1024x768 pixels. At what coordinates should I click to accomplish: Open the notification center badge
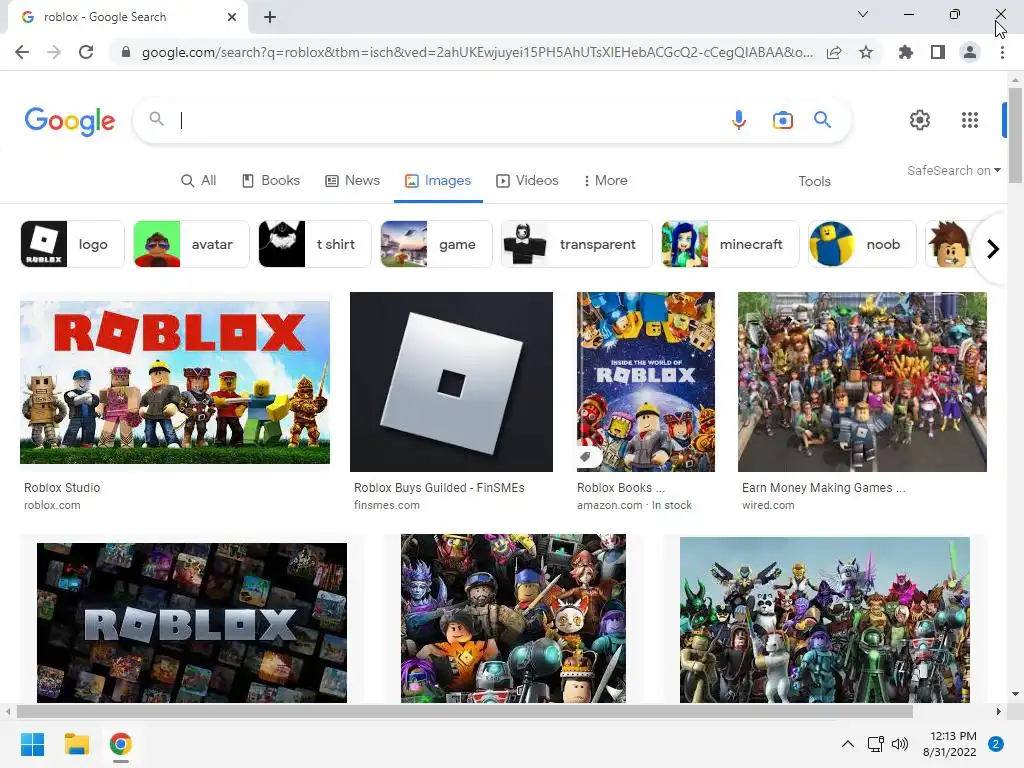tap(996, 744)
